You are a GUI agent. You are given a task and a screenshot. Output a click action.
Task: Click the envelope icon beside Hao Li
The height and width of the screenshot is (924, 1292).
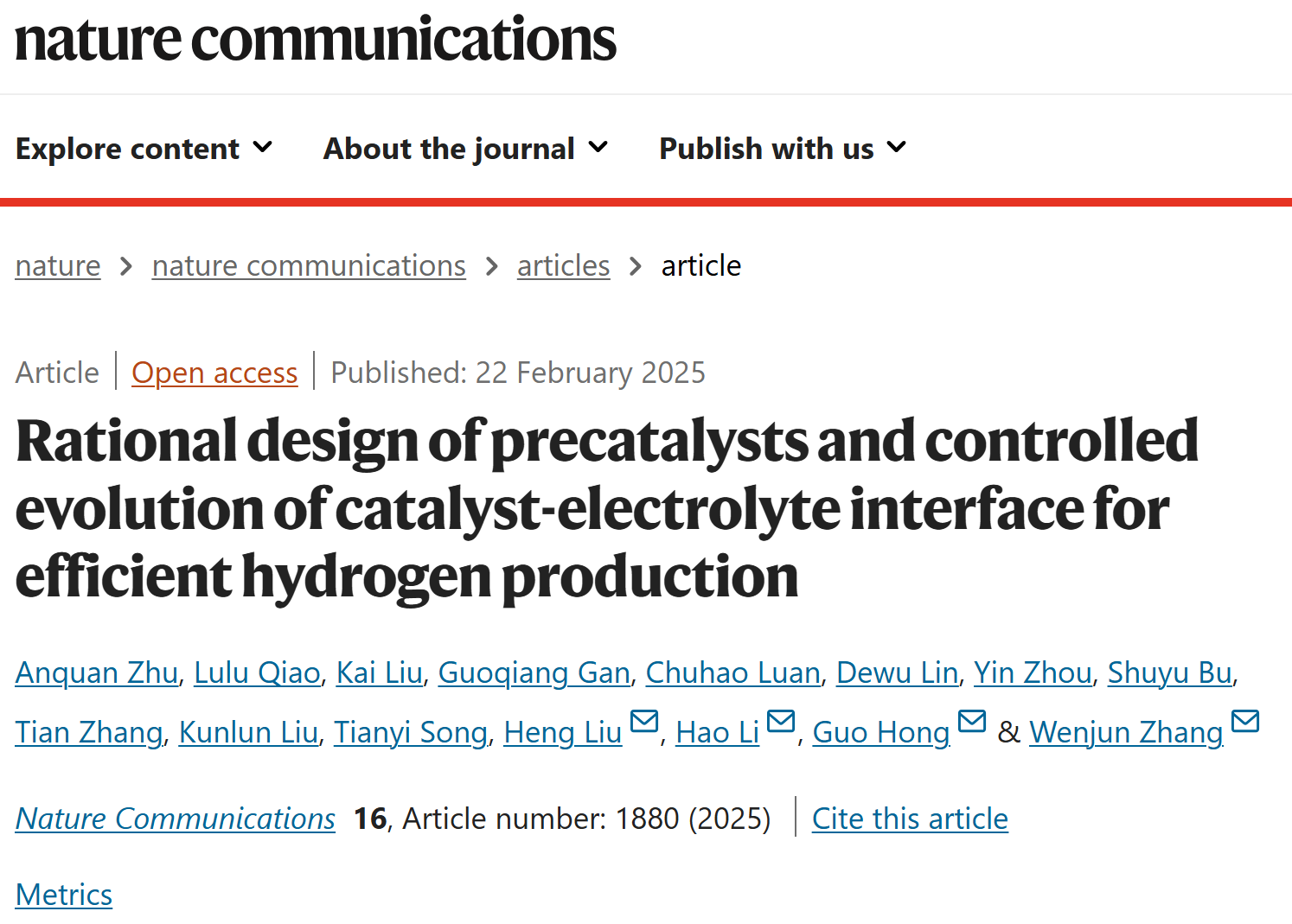[781, 721]
